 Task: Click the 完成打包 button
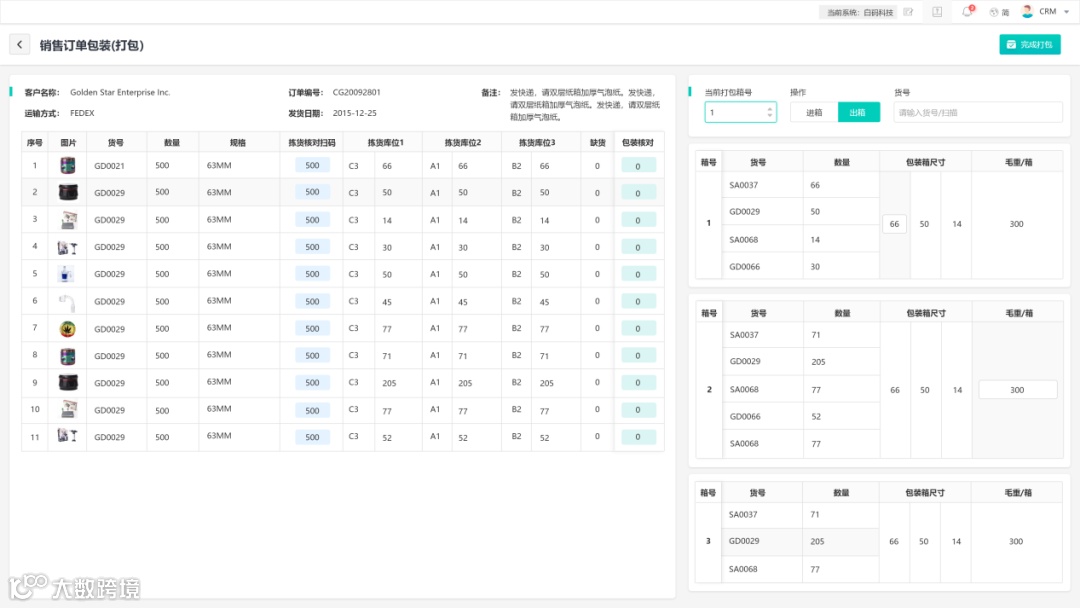pos(1030,45)
